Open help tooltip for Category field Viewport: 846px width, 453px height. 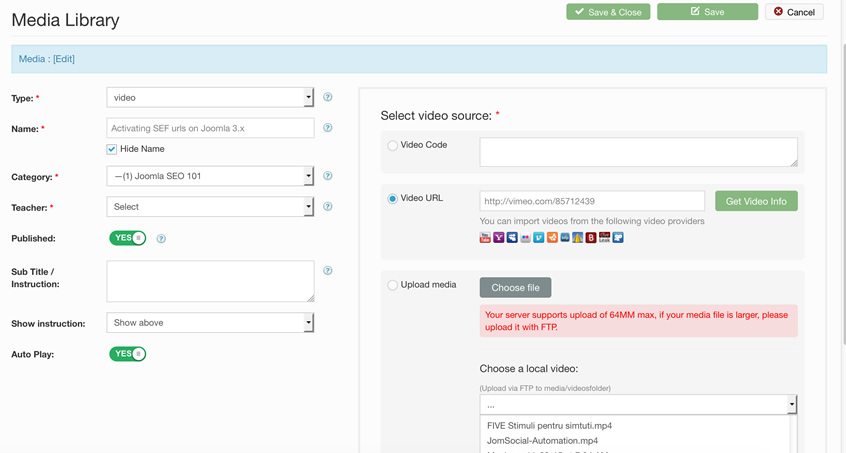(328, 176)
